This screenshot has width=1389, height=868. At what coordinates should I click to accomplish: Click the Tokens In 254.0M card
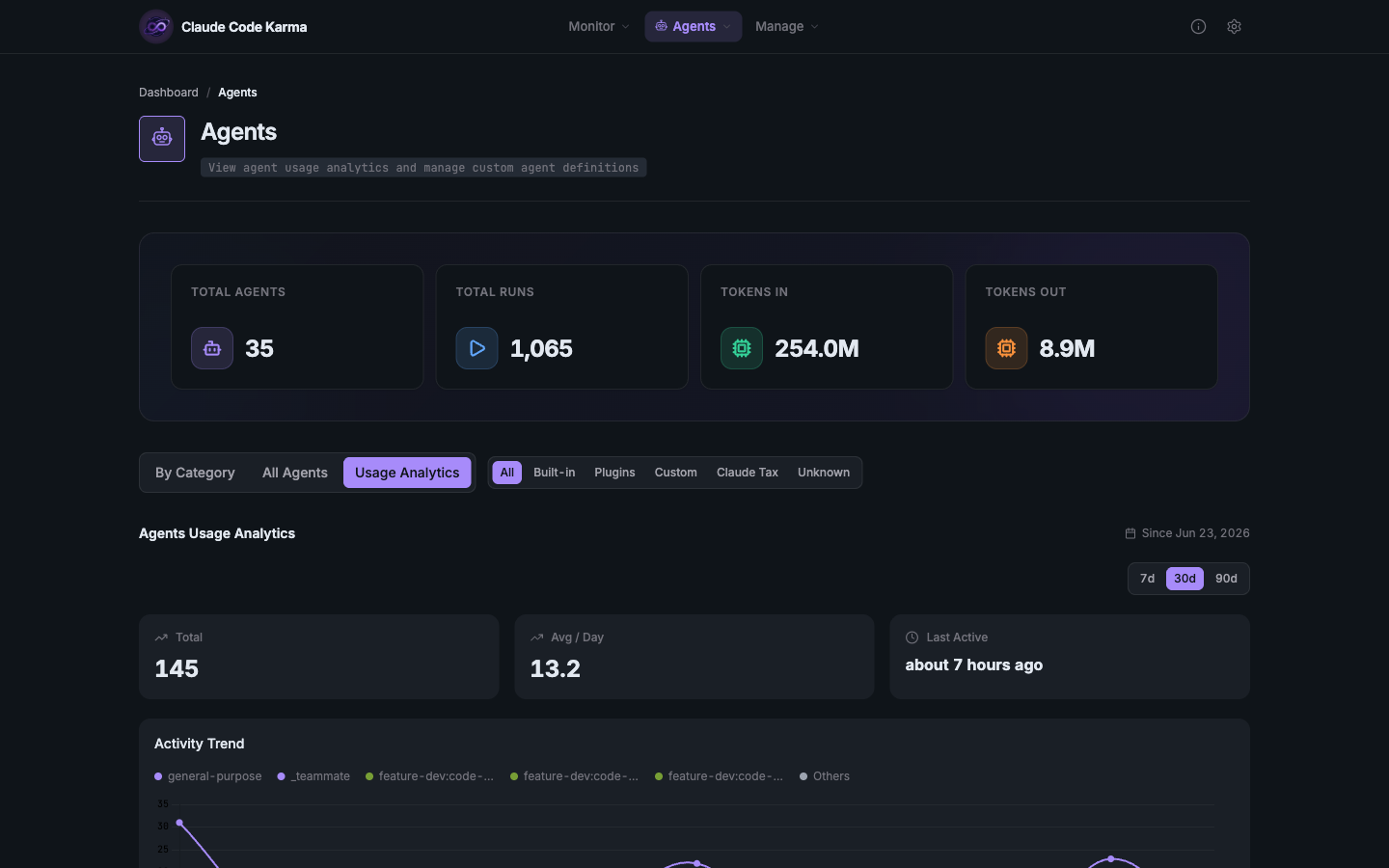[827, 327]
